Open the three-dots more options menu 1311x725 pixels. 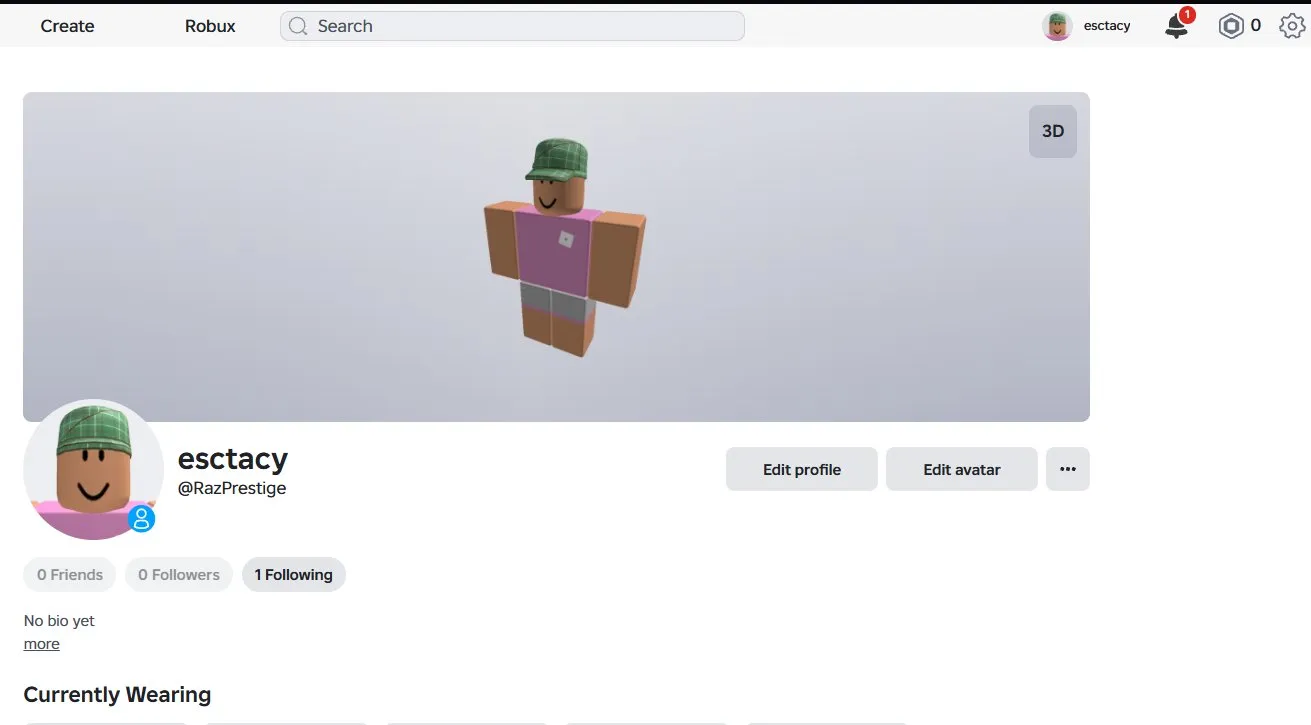[1068, 469]
